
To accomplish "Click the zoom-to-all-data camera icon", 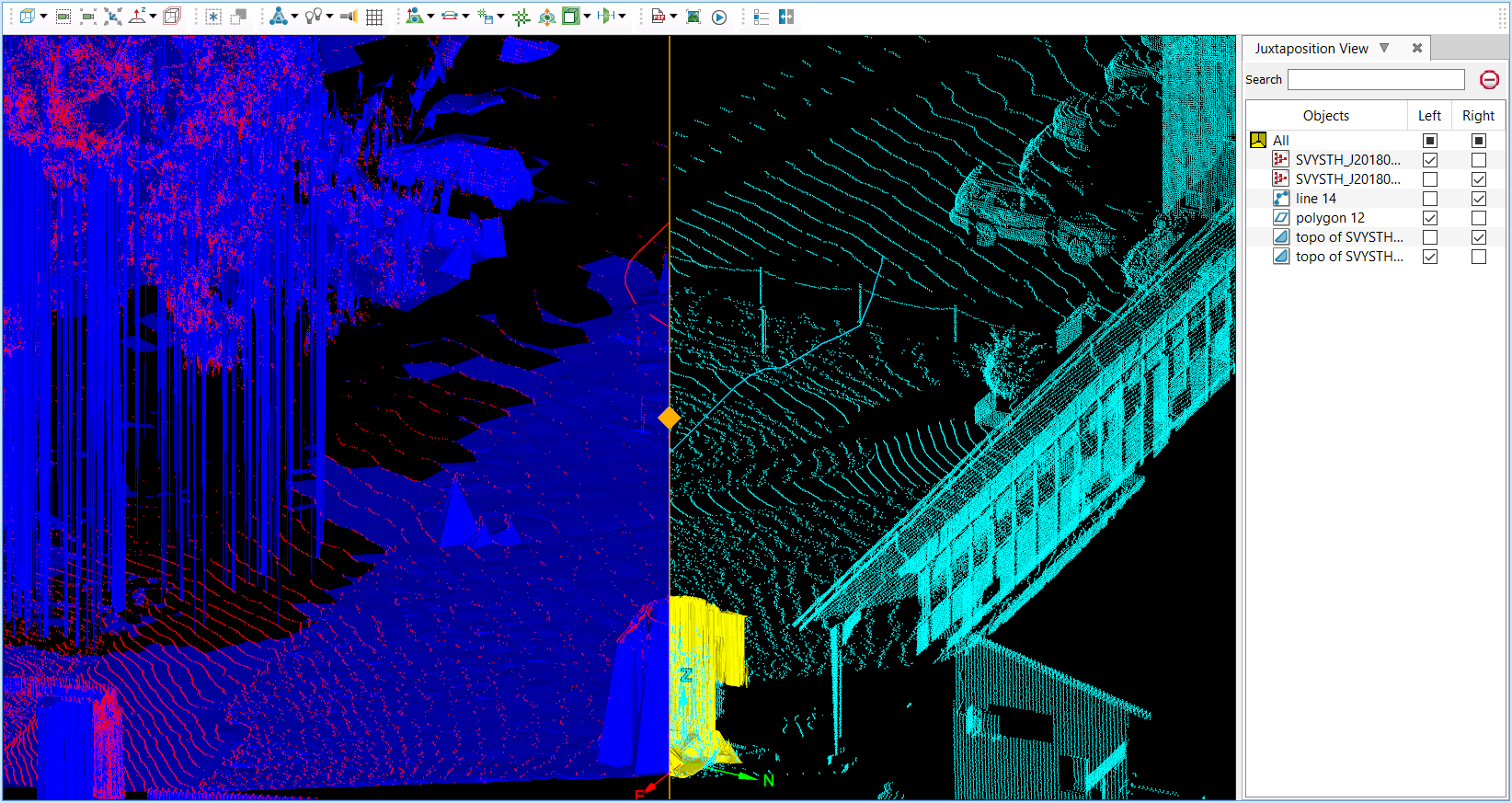I will (88, 17).
